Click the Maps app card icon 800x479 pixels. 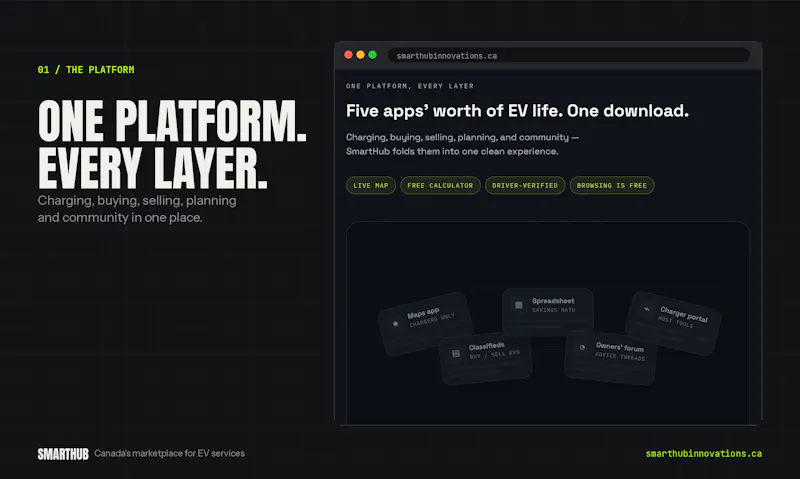(x=395, y=323)
